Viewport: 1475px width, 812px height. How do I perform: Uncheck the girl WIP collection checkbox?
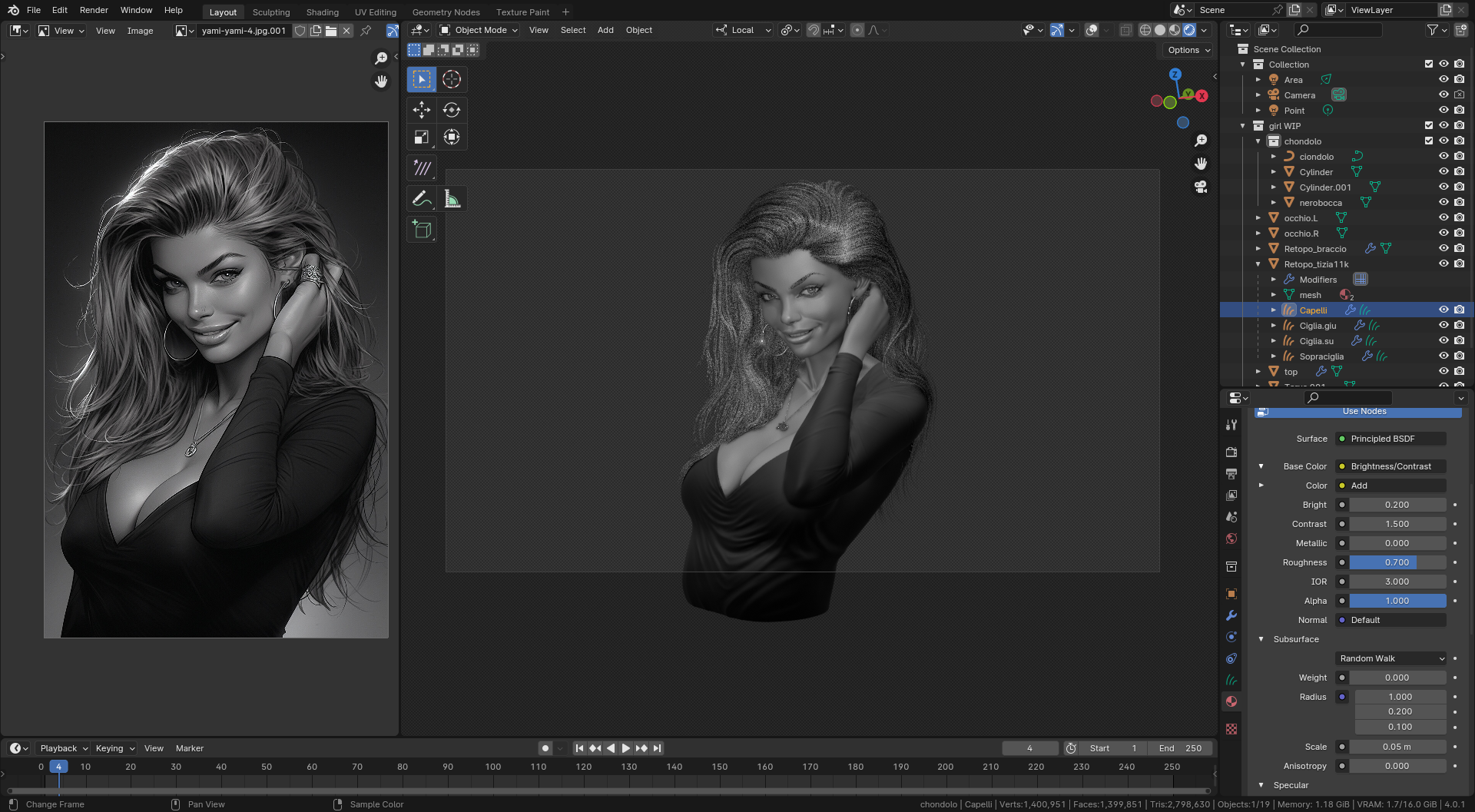[x=1429, y=125]
